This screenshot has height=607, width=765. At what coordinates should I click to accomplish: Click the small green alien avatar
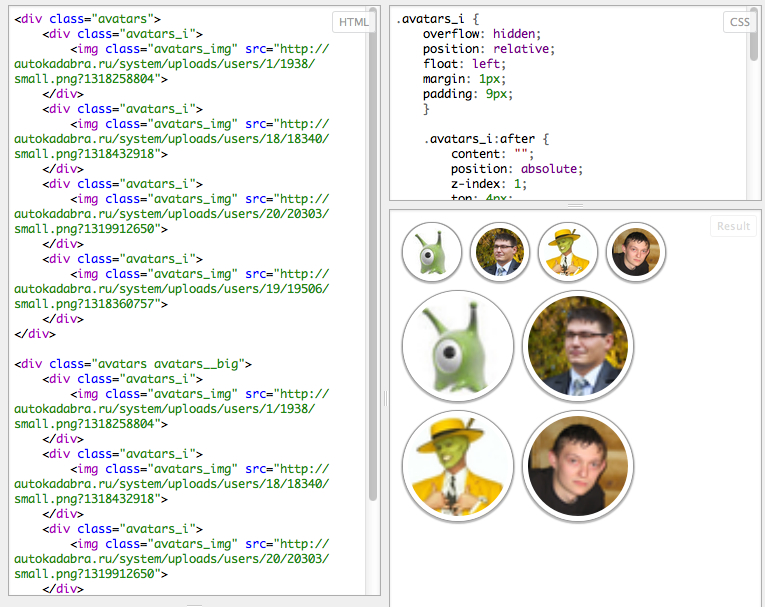[432, 252]
